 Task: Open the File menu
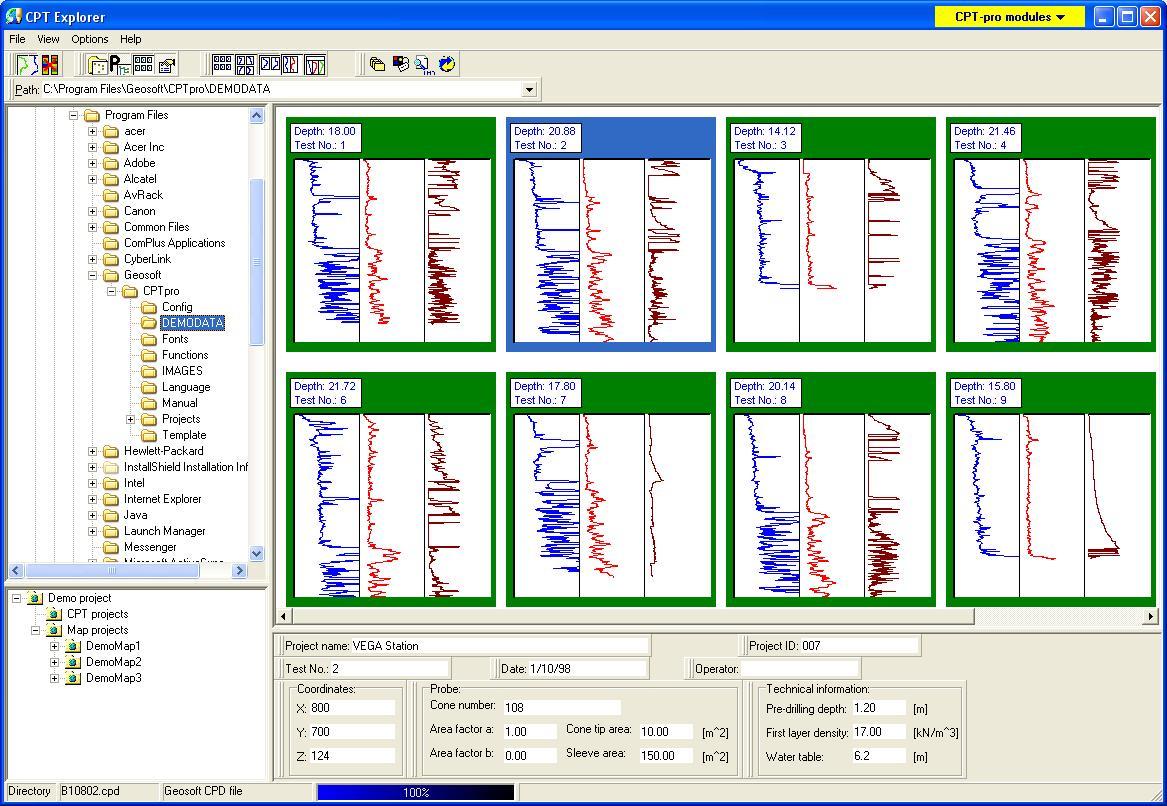tap(17, 39)
